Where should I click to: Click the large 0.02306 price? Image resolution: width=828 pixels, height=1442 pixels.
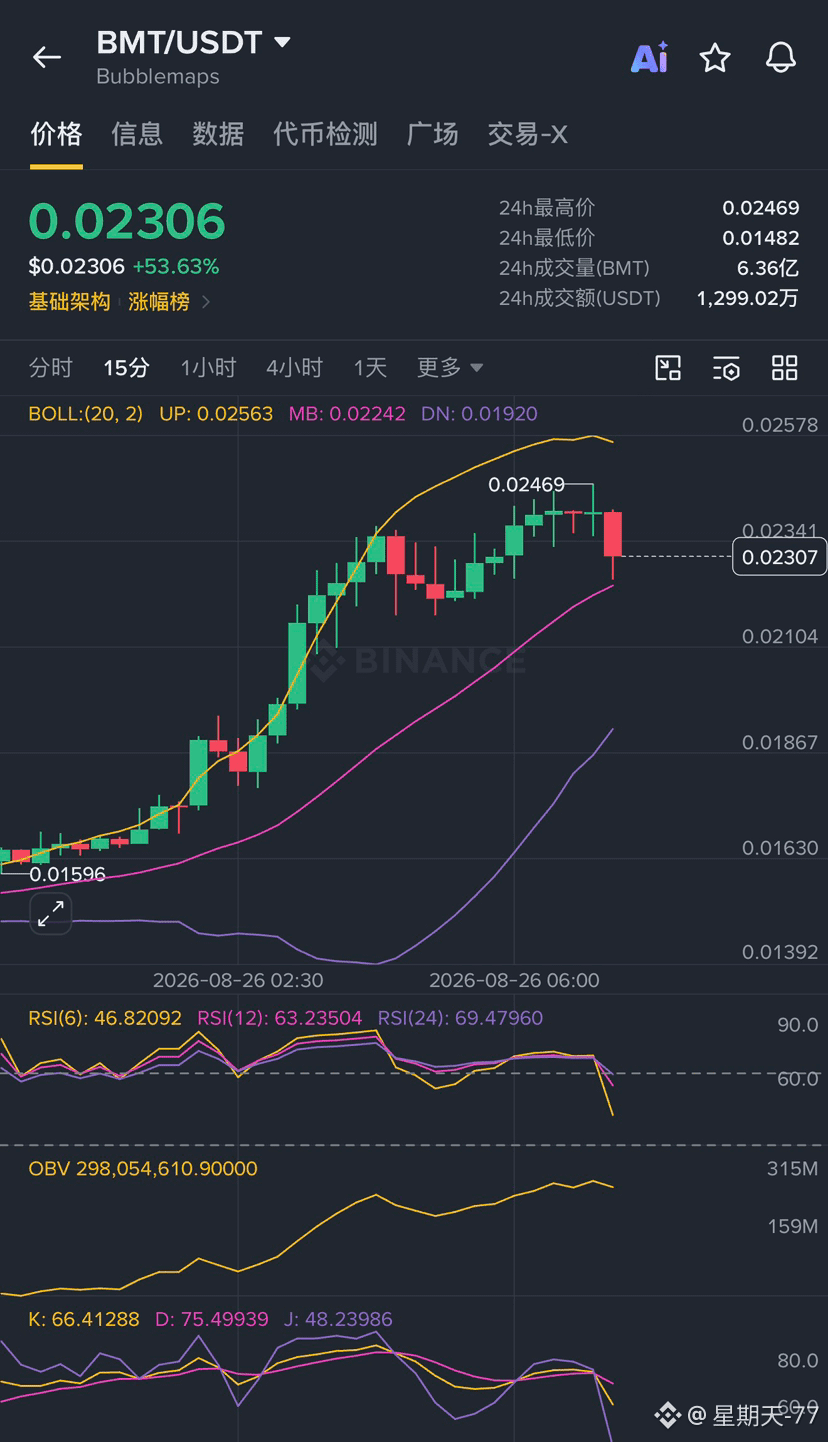(x=127, y=221)
